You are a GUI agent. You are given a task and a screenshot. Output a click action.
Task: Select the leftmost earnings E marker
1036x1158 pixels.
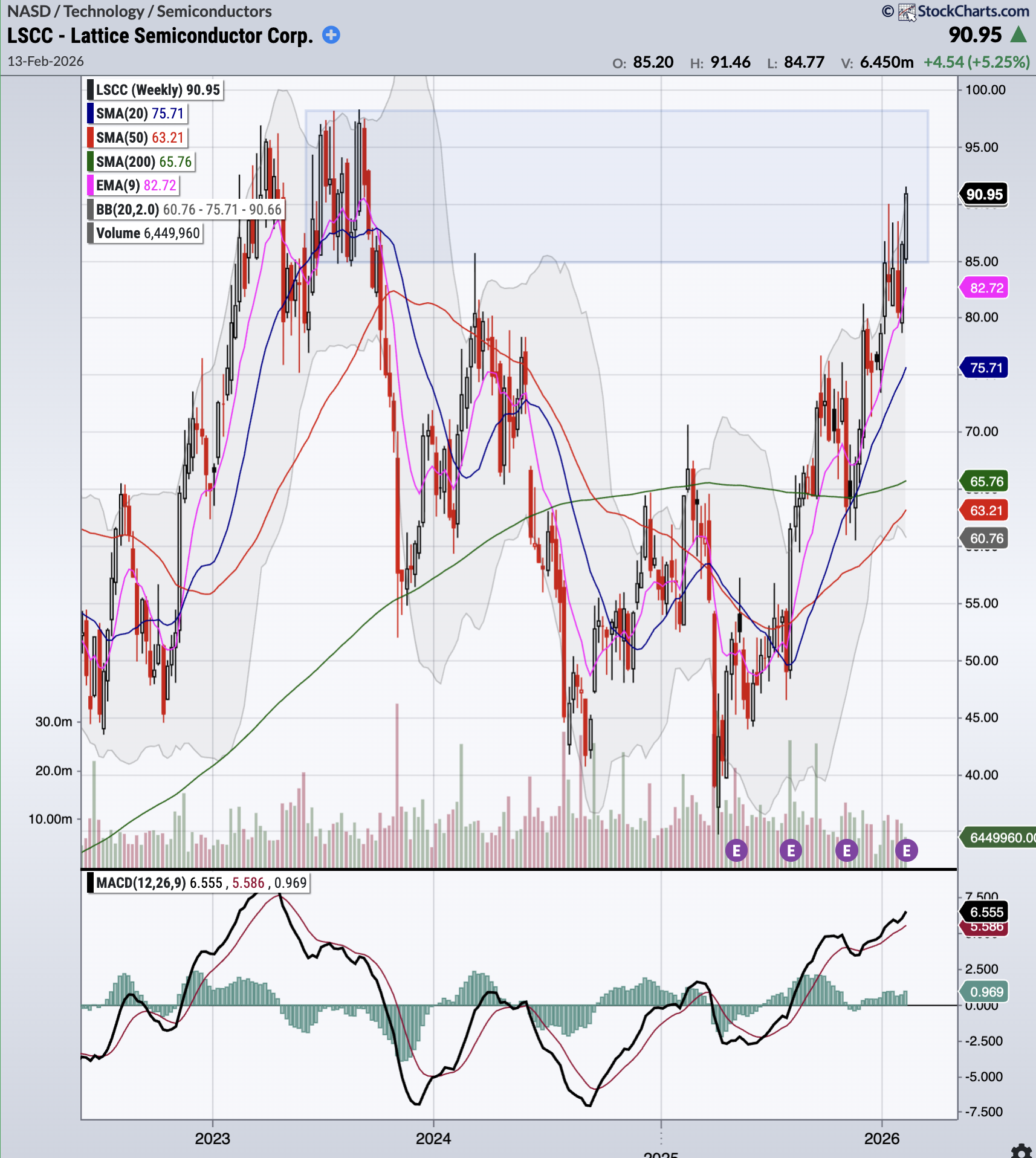(736, 850)
